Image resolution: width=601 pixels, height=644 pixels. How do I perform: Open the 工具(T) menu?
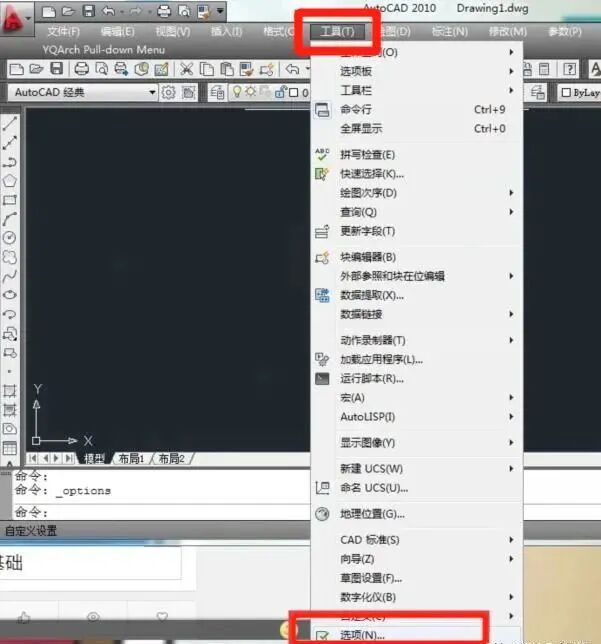(x=337, y=32)
